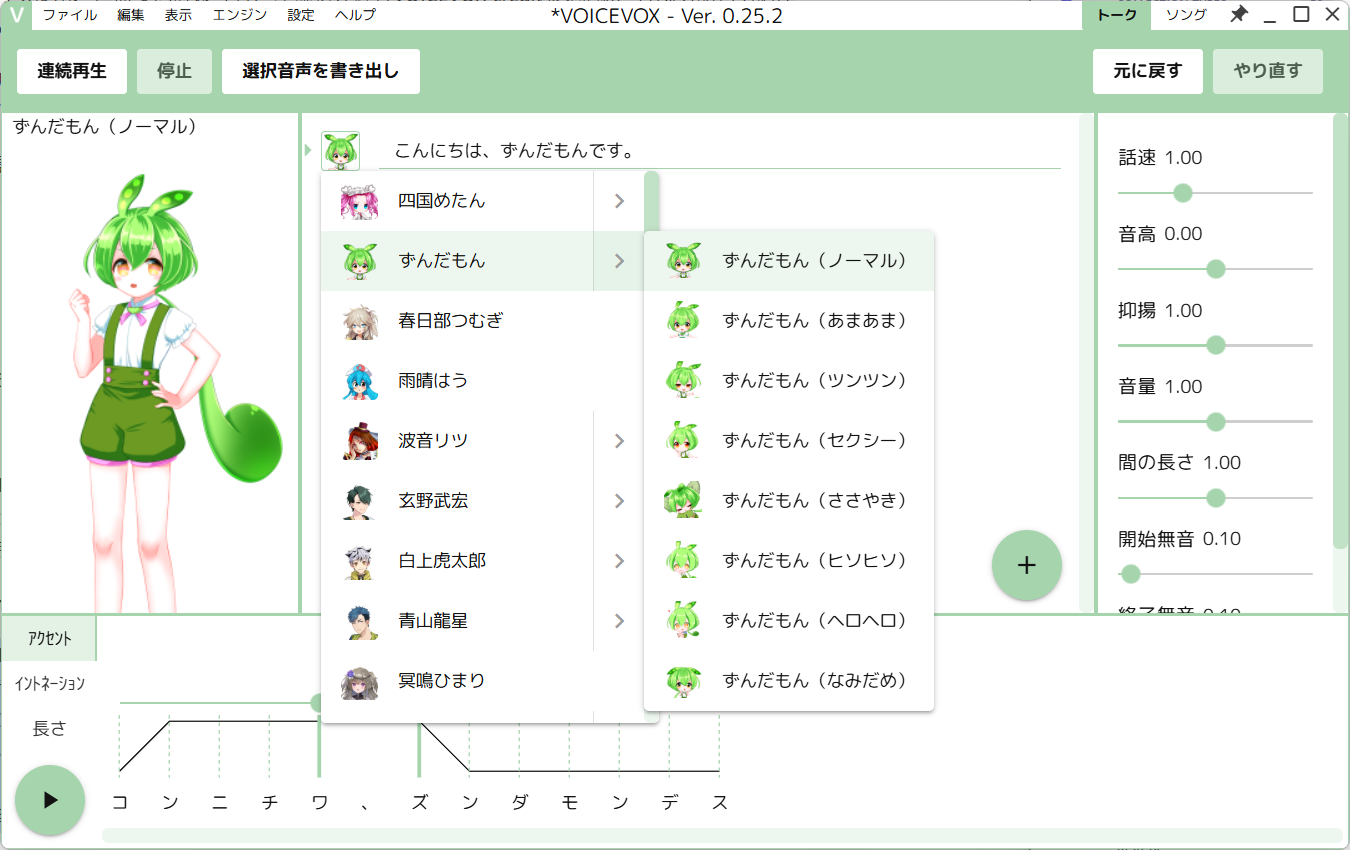Image resolution: width=1350 pixels, height=850 pixels.
Task: Select the アクセント tab
Action: [x=49, y=638]
